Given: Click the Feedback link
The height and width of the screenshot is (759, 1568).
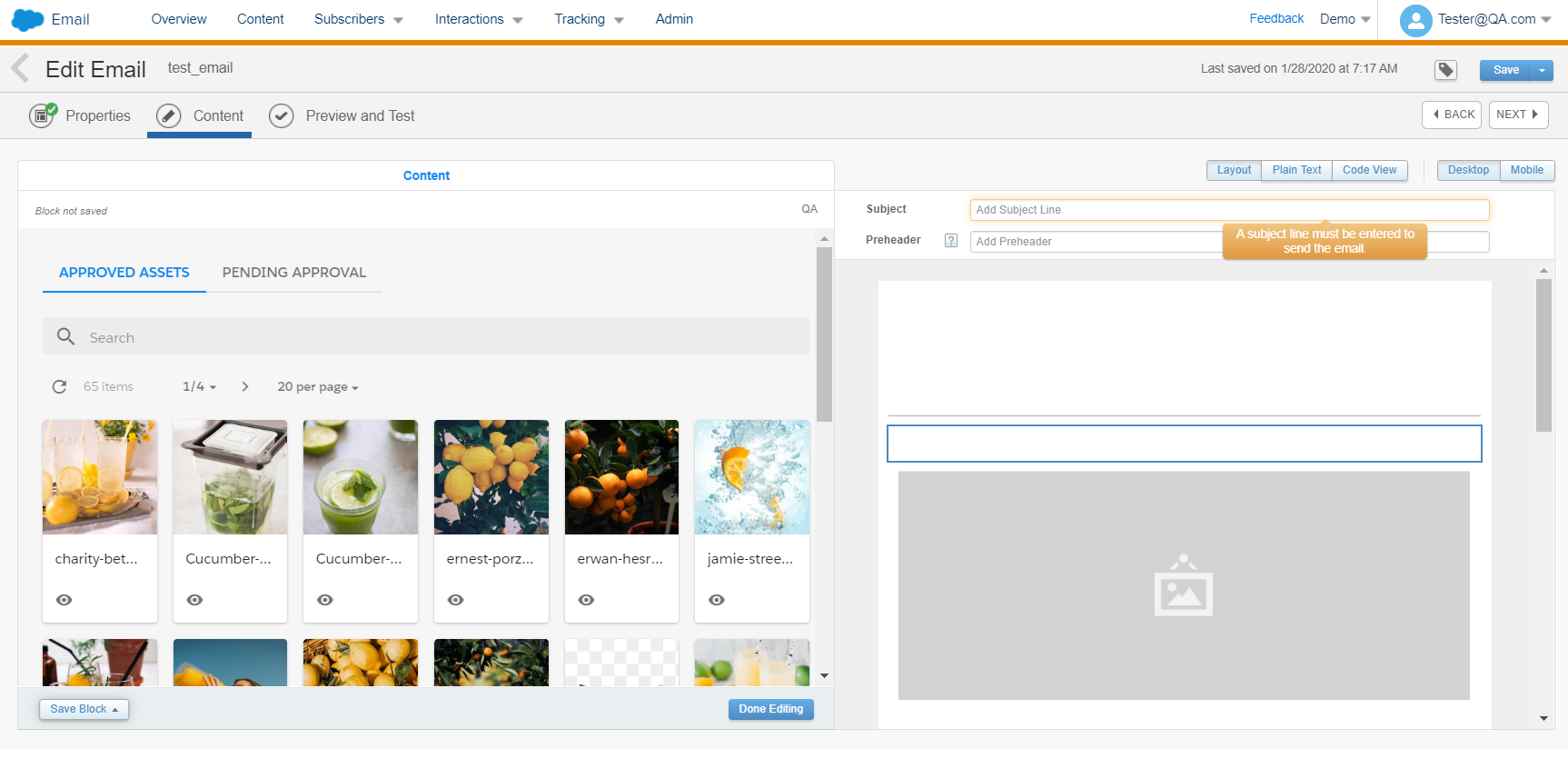Looking at the screenshot, I should pos(1276,18).
